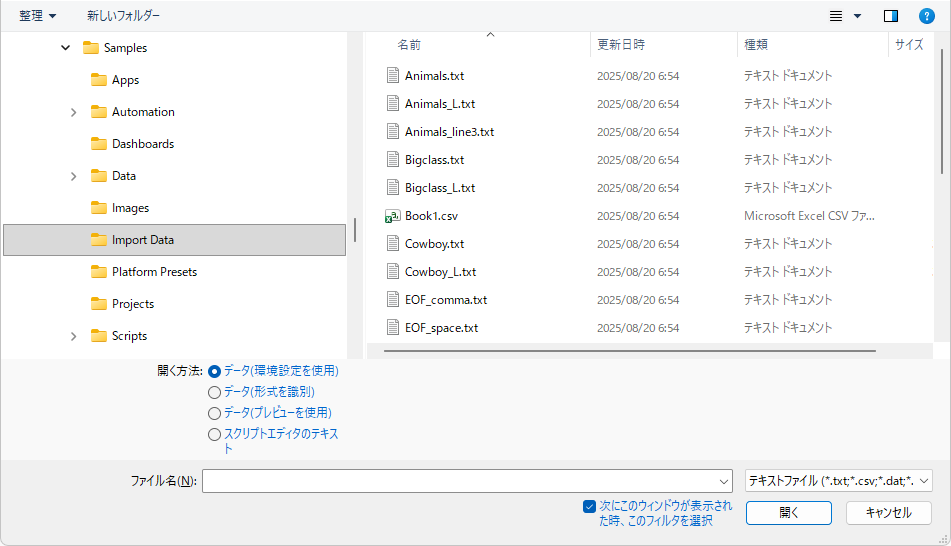
Task: Uncheck the 次にこのウィンドウが表示された時 filter checkbox
Action: pyautogui.click(x=589, y=506)
